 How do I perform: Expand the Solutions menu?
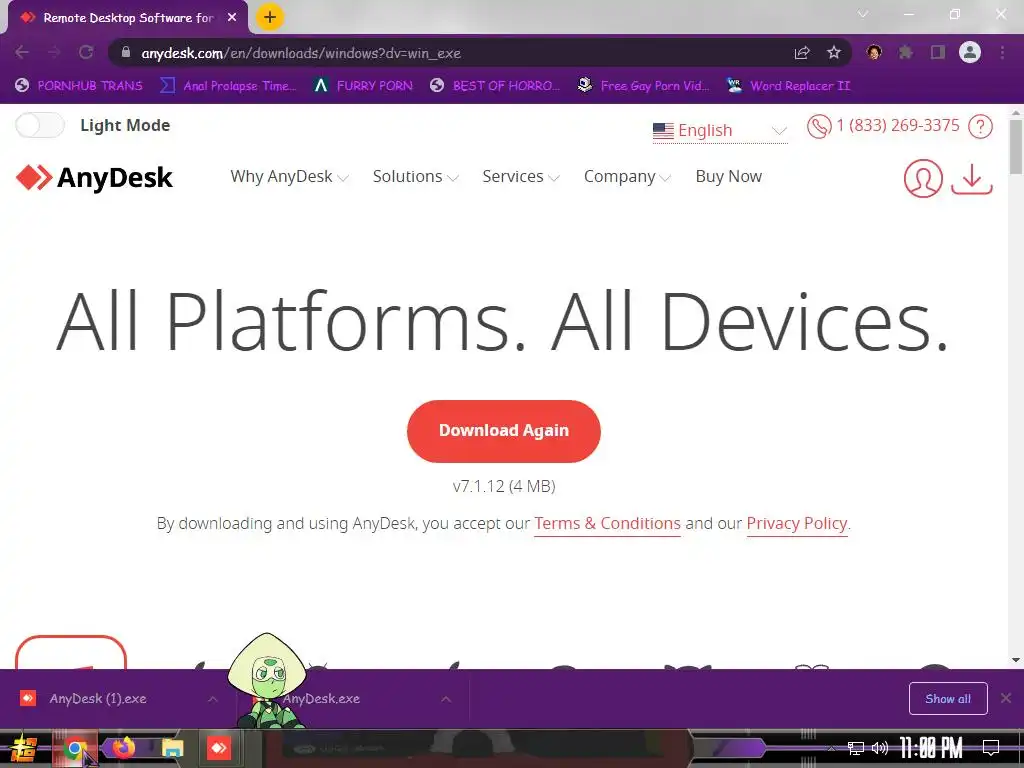point(415,176)
